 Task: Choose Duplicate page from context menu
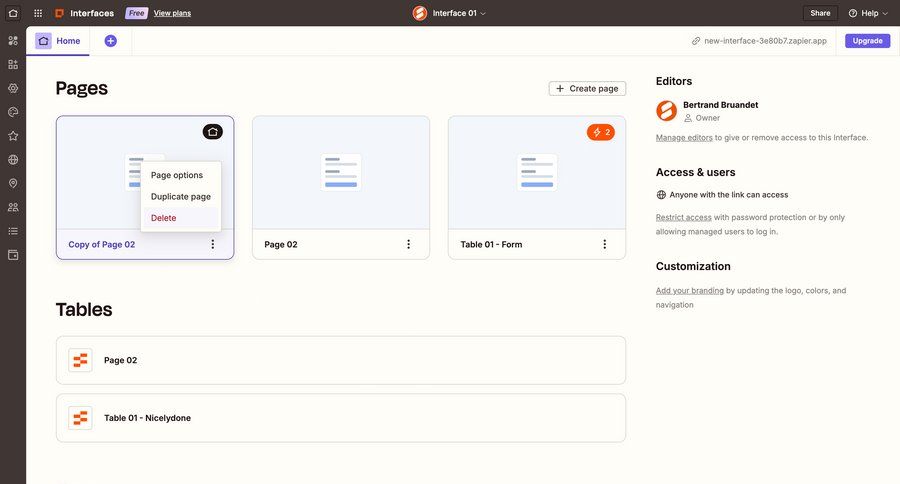tap(181, 196)
